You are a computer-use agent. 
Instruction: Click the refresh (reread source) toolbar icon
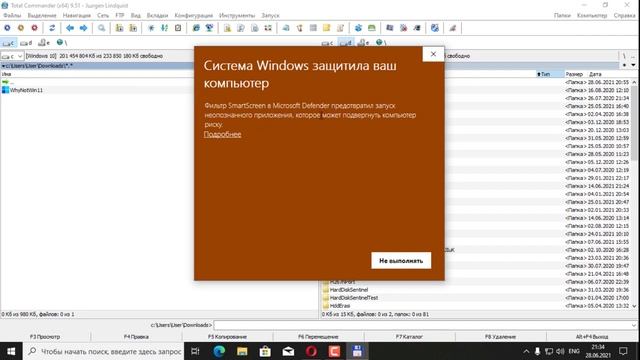pyautogui.click(x=52, y=28)
